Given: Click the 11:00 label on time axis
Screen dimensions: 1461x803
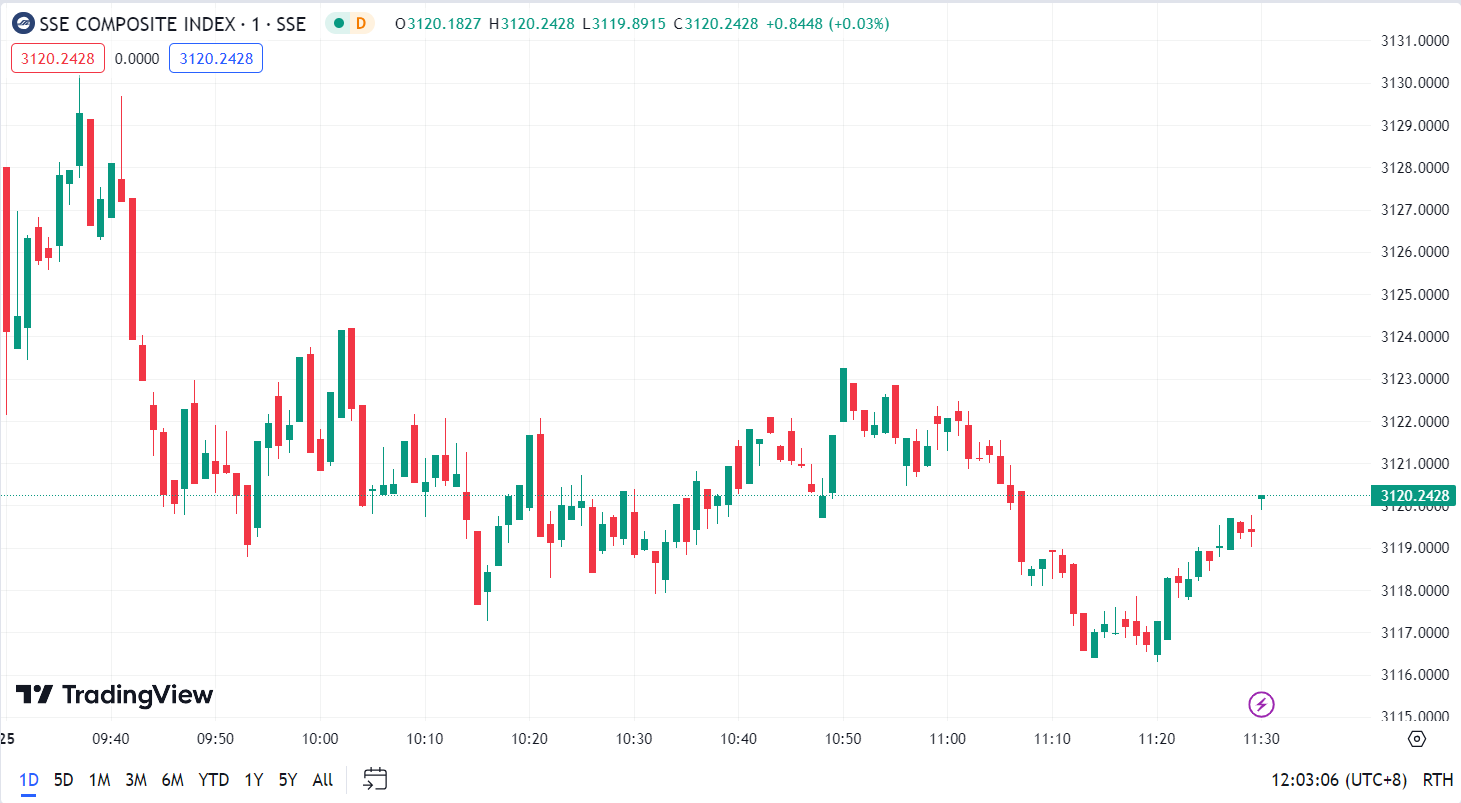Looking at the screenshot, I should [947, 739].
